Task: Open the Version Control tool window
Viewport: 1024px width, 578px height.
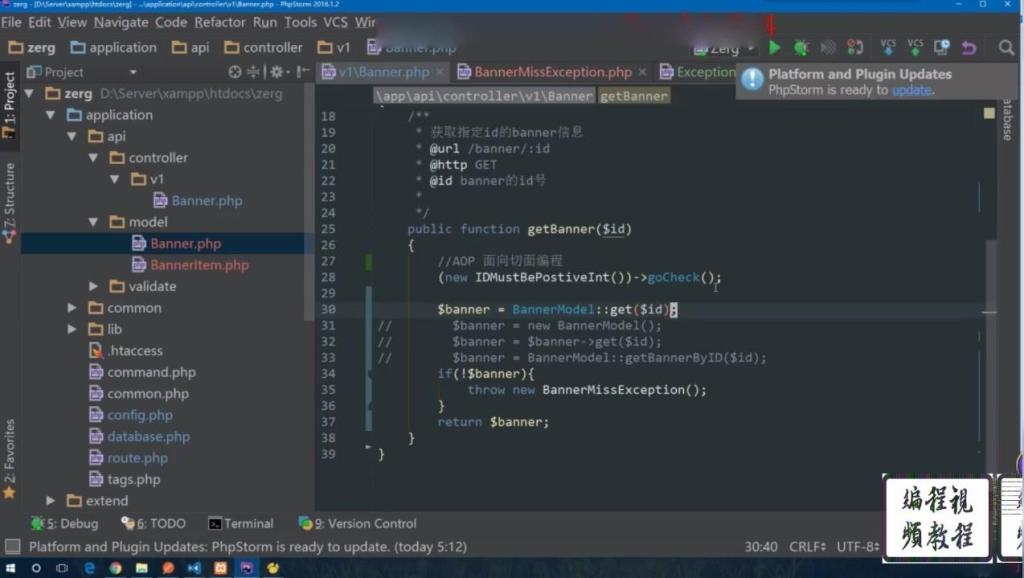Action: (357, 523)
